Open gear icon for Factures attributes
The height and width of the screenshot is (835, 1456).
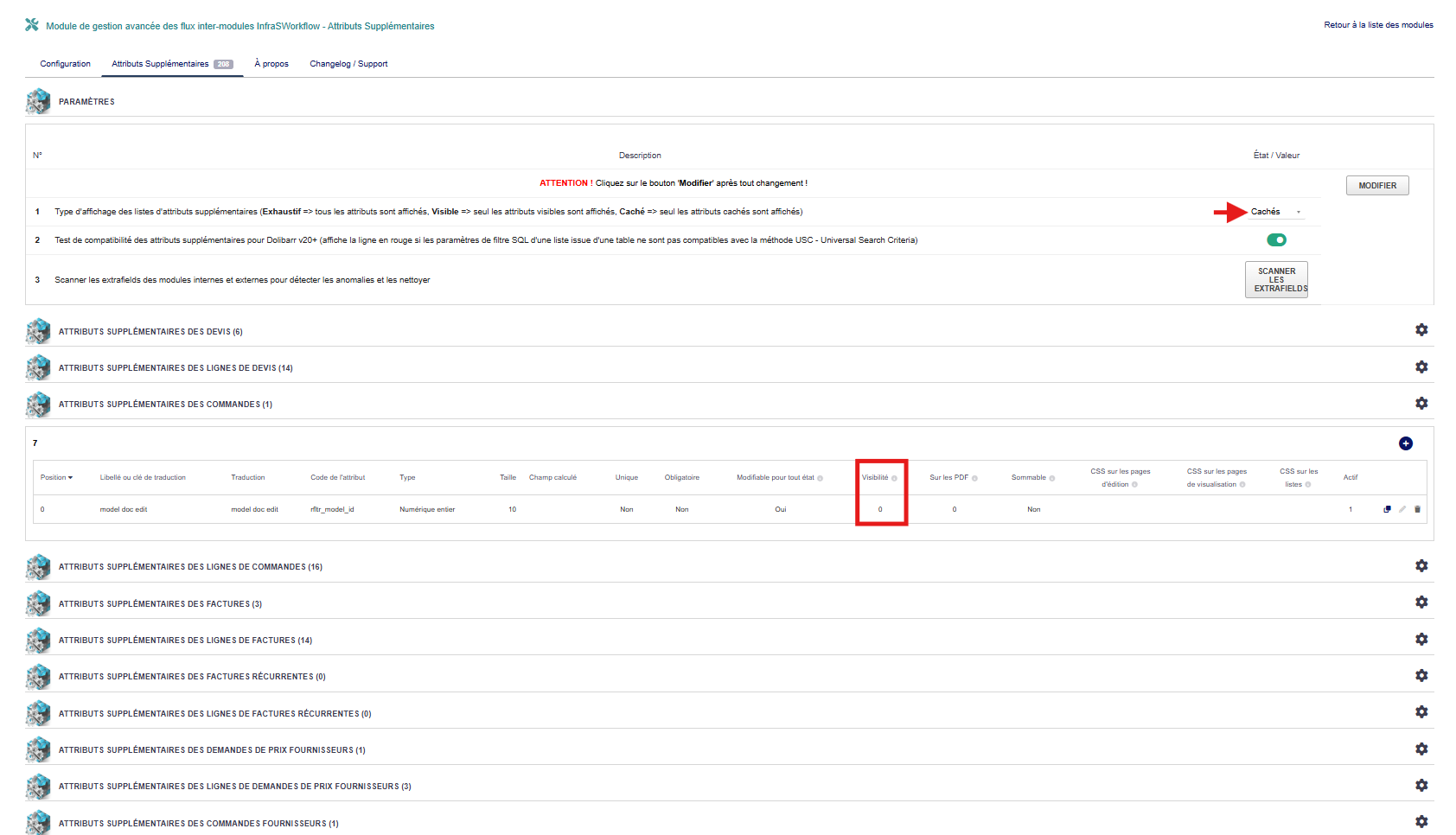pos(1421,602)
